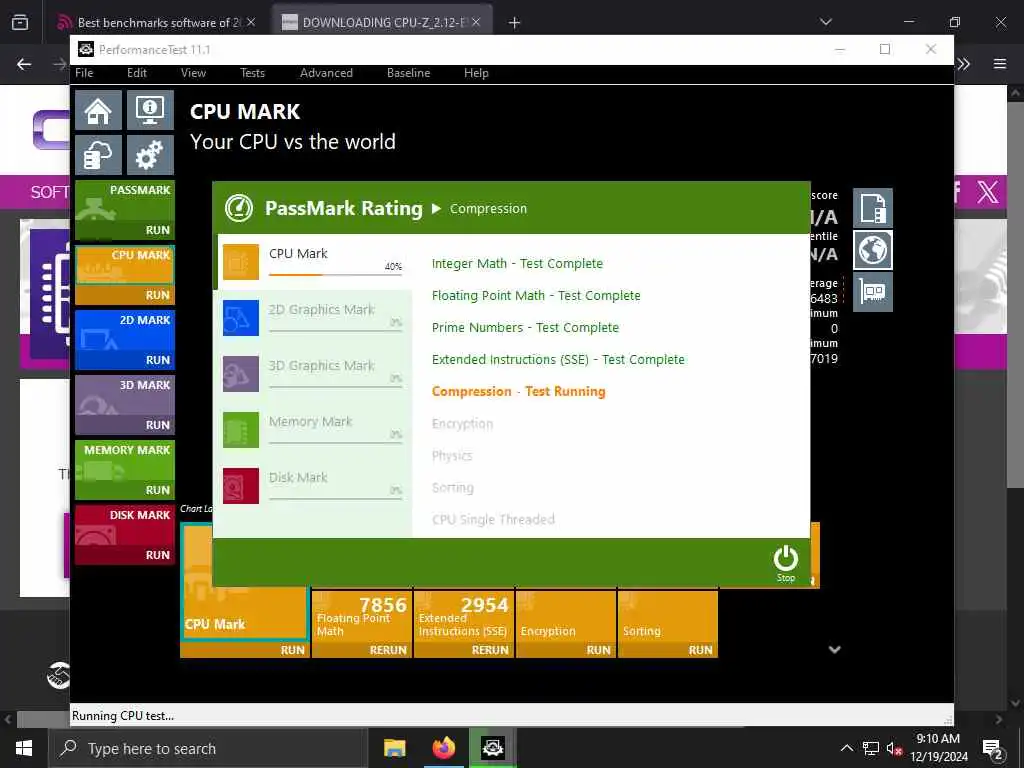Open the cloud baseline upload icon
Image resolution: width=1024 pixels, height=768 pixels.
tap(98, 155)
